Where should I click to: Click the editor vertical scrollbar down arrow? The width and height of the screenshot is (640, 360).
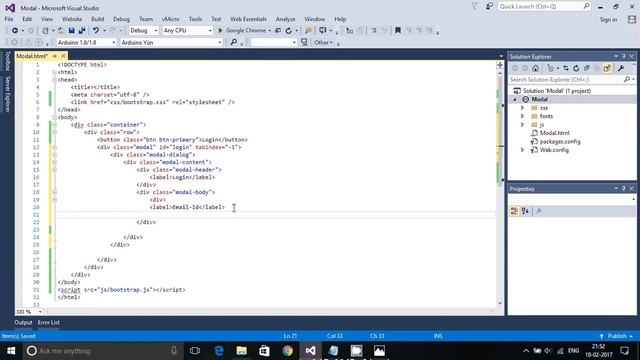(500, 303)
